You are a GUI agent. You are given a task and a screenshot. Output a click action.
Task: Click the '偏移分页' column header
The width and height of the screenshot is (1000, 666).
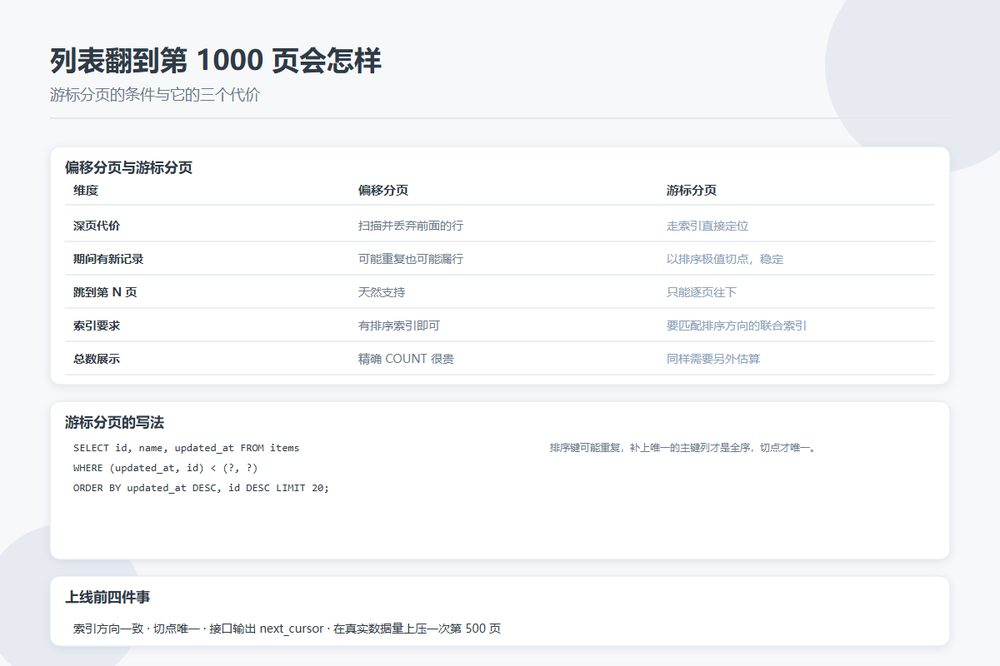383,190
